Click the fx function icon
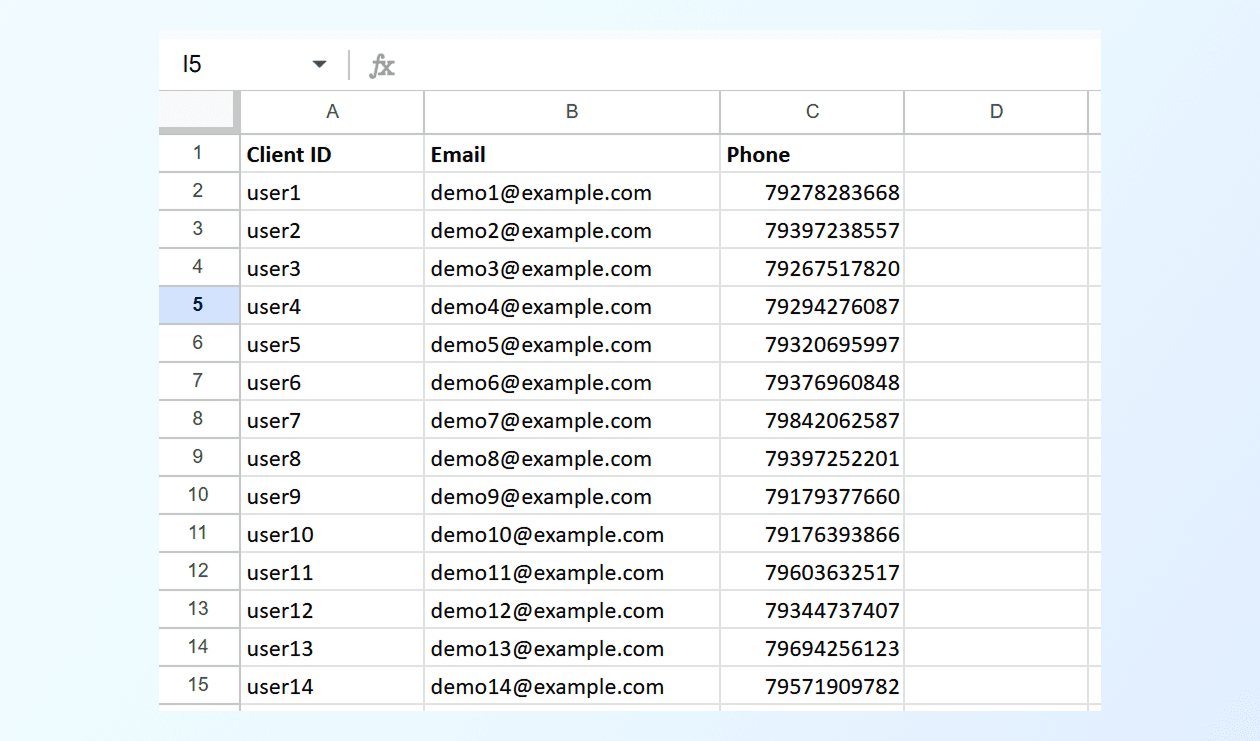The image size is (1260, 741). point(382,66)
